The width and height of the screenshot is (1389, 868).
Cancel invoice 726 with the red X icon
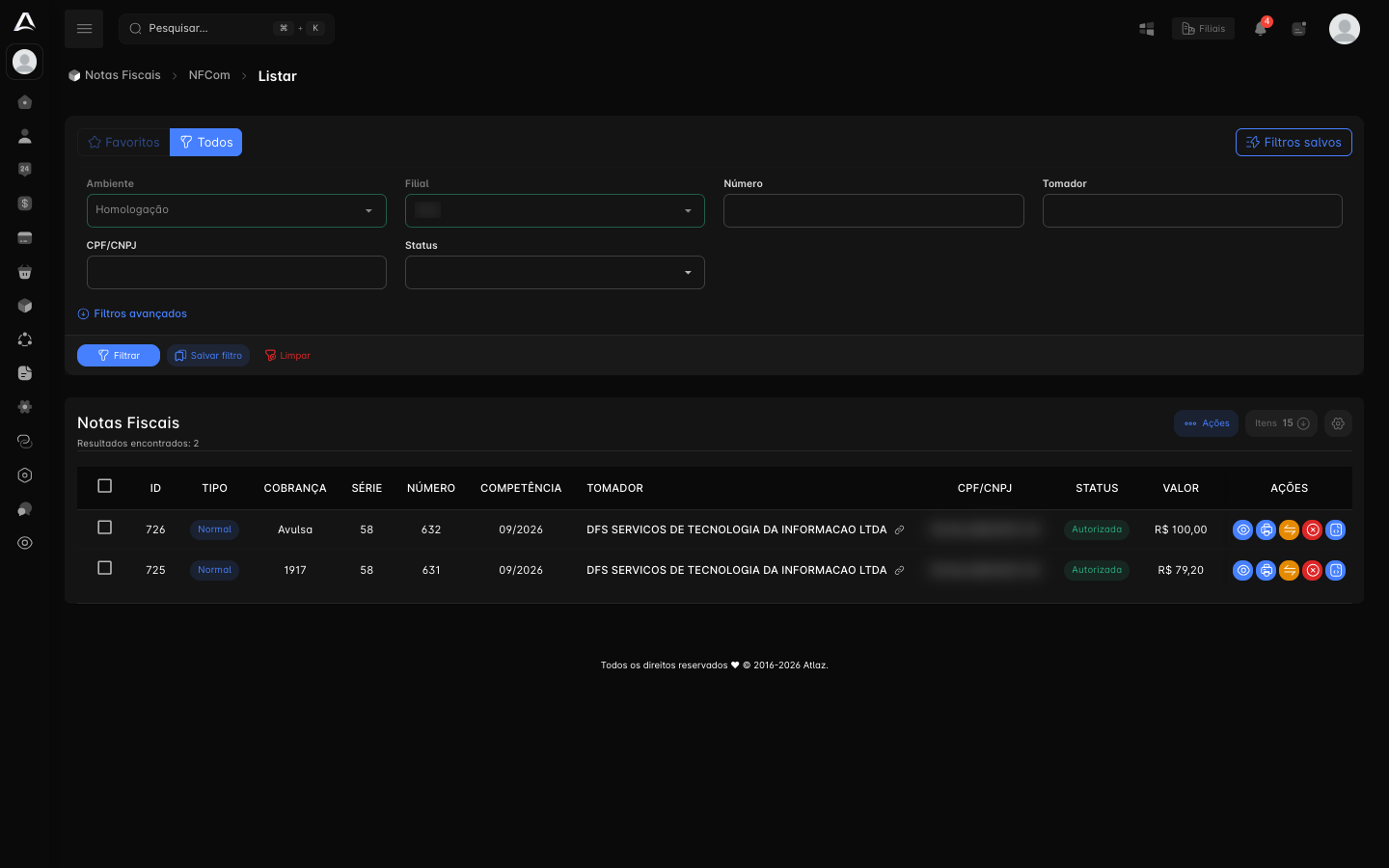pyautogui.click(x=1312, y=529)
